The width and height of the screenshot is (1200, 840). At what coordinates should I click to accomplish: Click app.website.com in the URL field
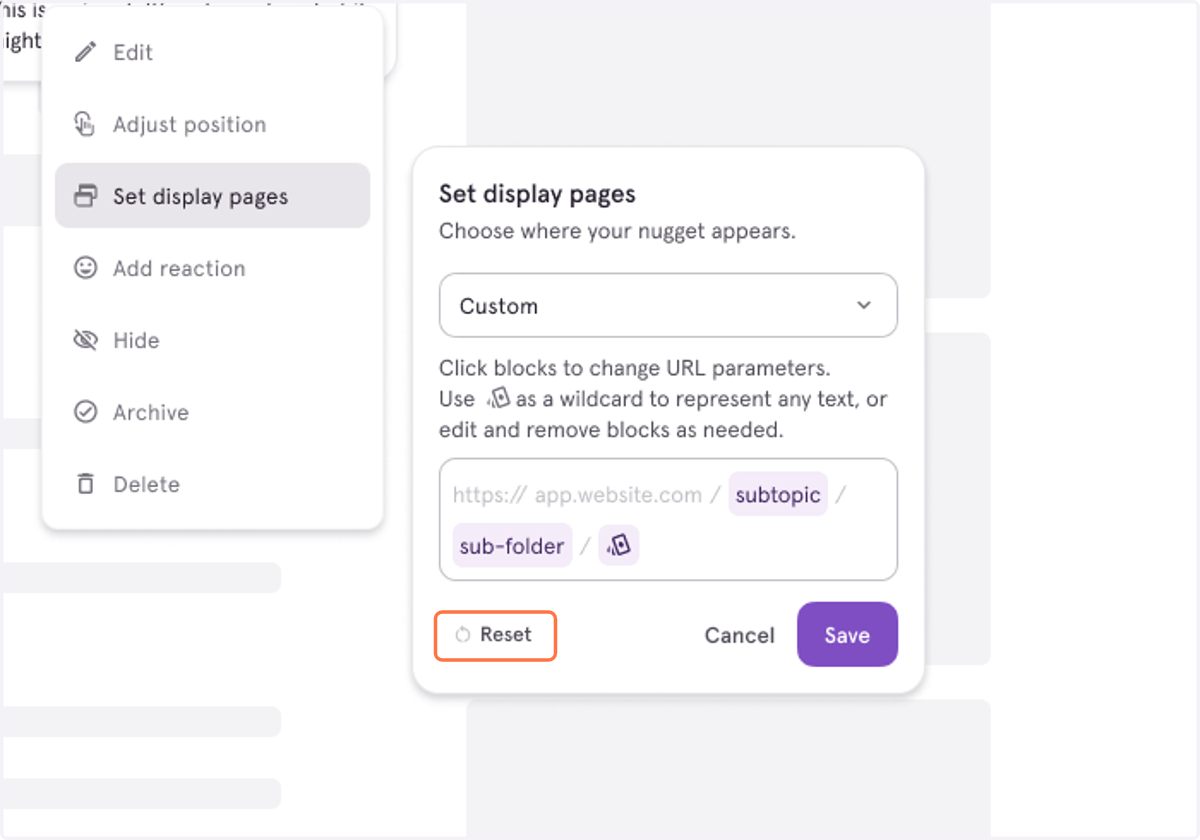618,495
